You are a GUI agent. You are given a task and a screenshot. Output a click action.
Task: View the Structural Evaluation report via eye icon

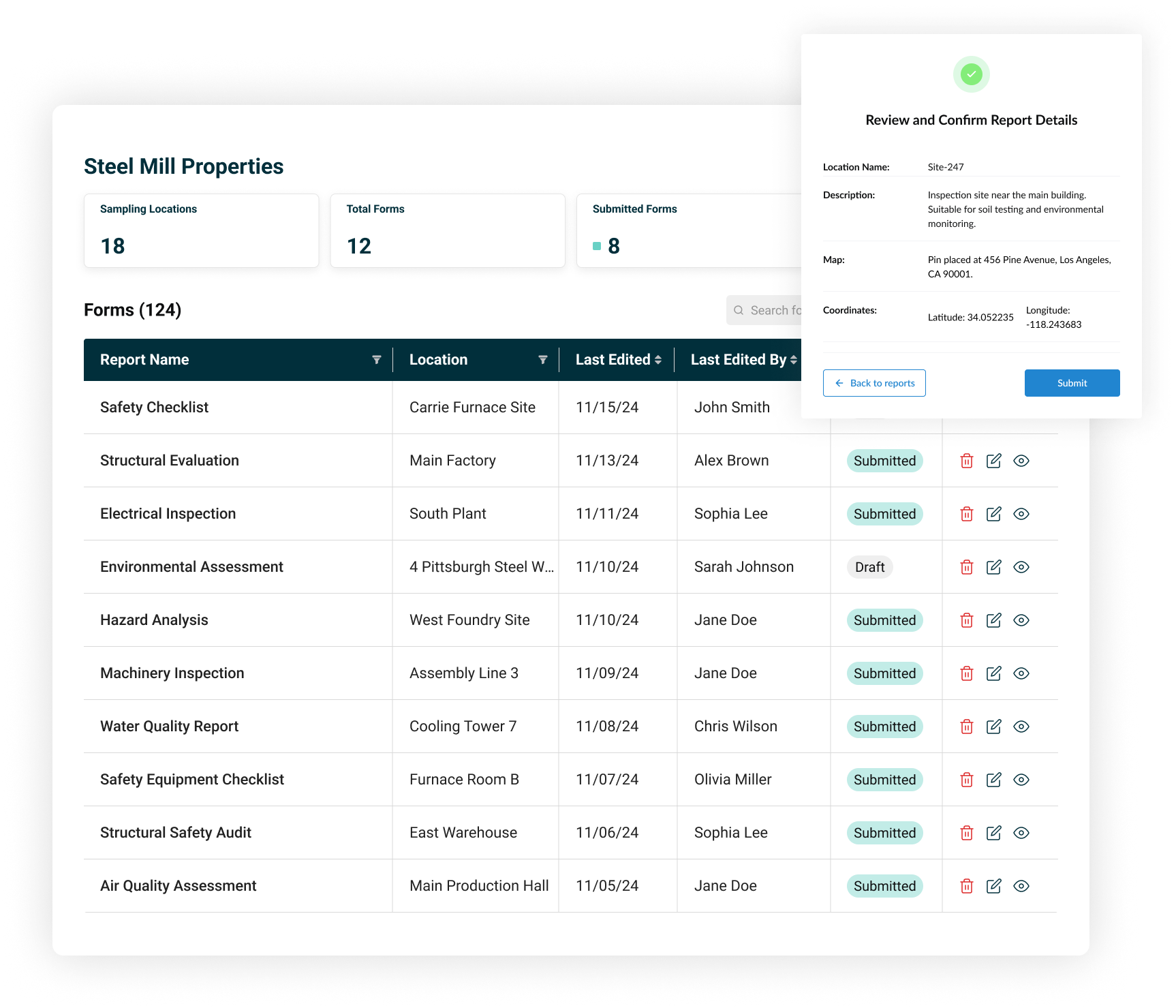(1021, 461)
